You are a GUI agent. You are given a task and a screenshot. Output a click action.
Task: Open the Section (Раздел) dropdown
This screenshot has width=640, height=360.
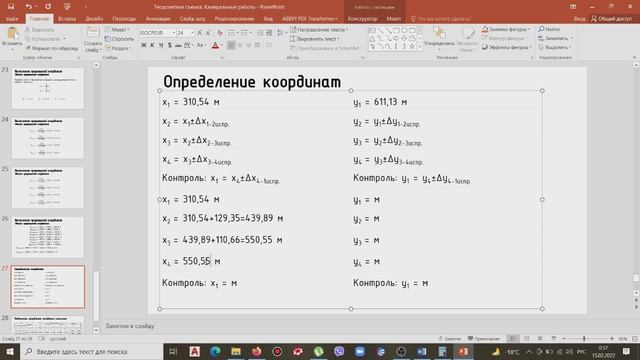(118, 48)
